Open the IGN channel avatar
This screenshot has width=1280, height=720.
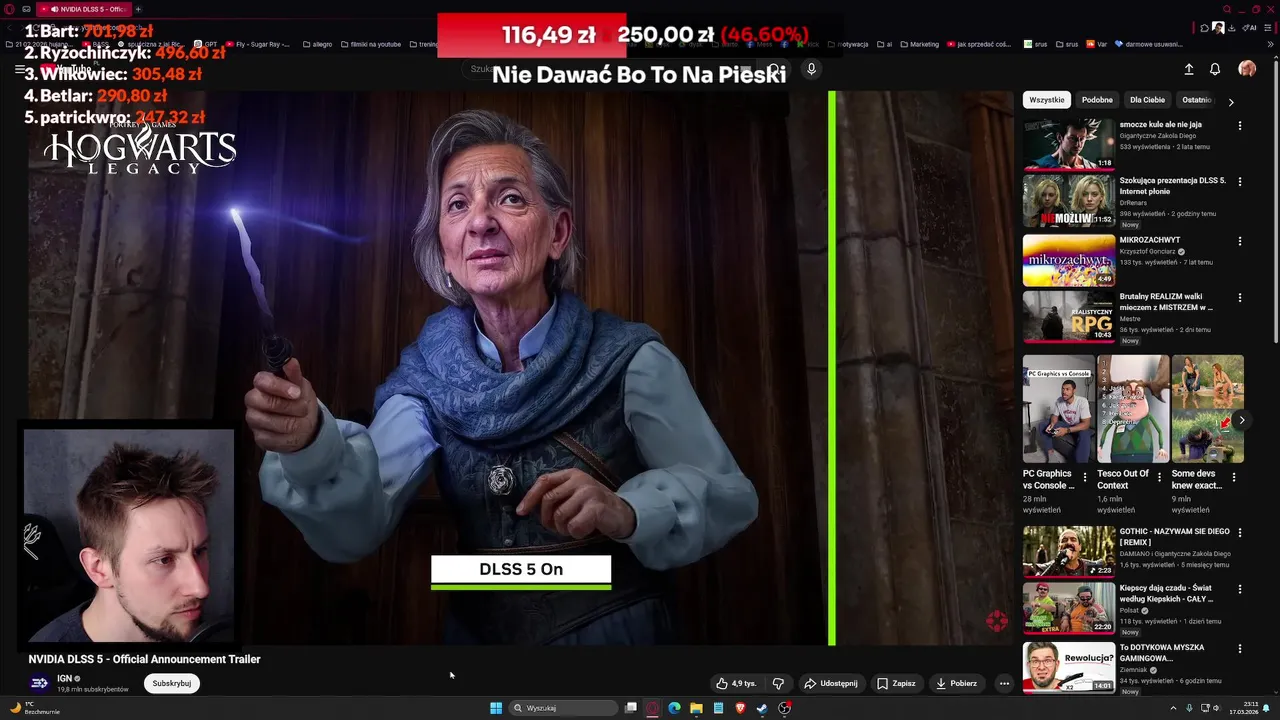coord(39,683)
